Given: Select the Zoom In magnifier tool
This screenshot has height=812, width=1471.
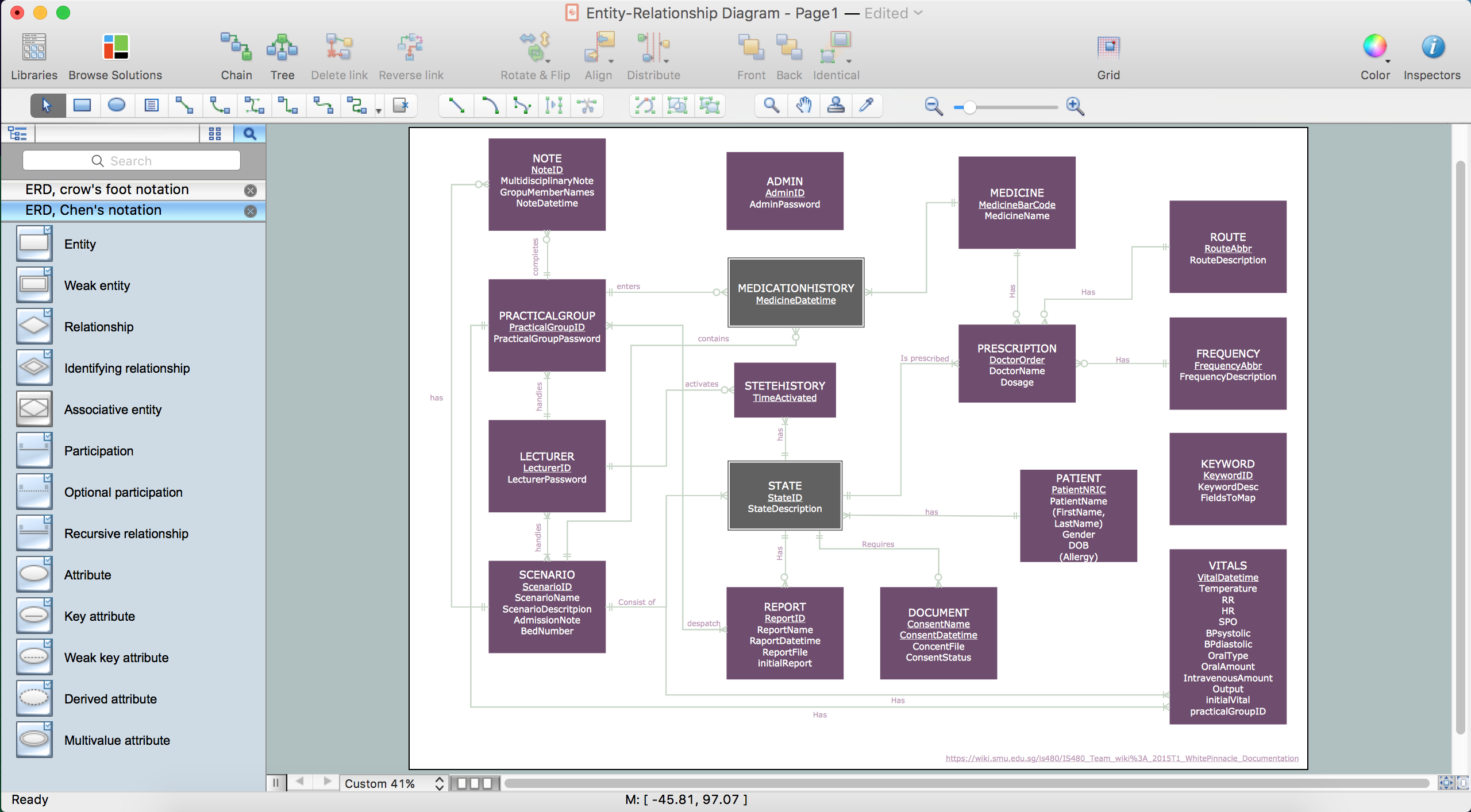Looking at the screenshot, I should click(x=1074, y=106).
